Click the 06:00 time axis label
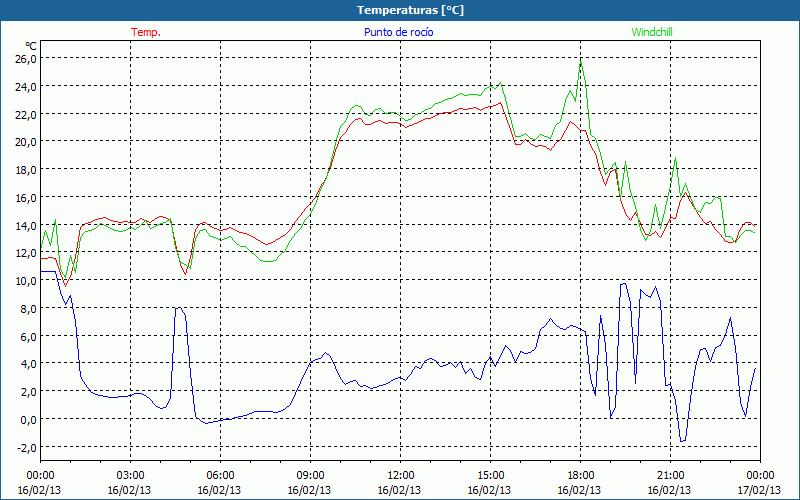This screenshot has height=500, width=800. point(220,476)
